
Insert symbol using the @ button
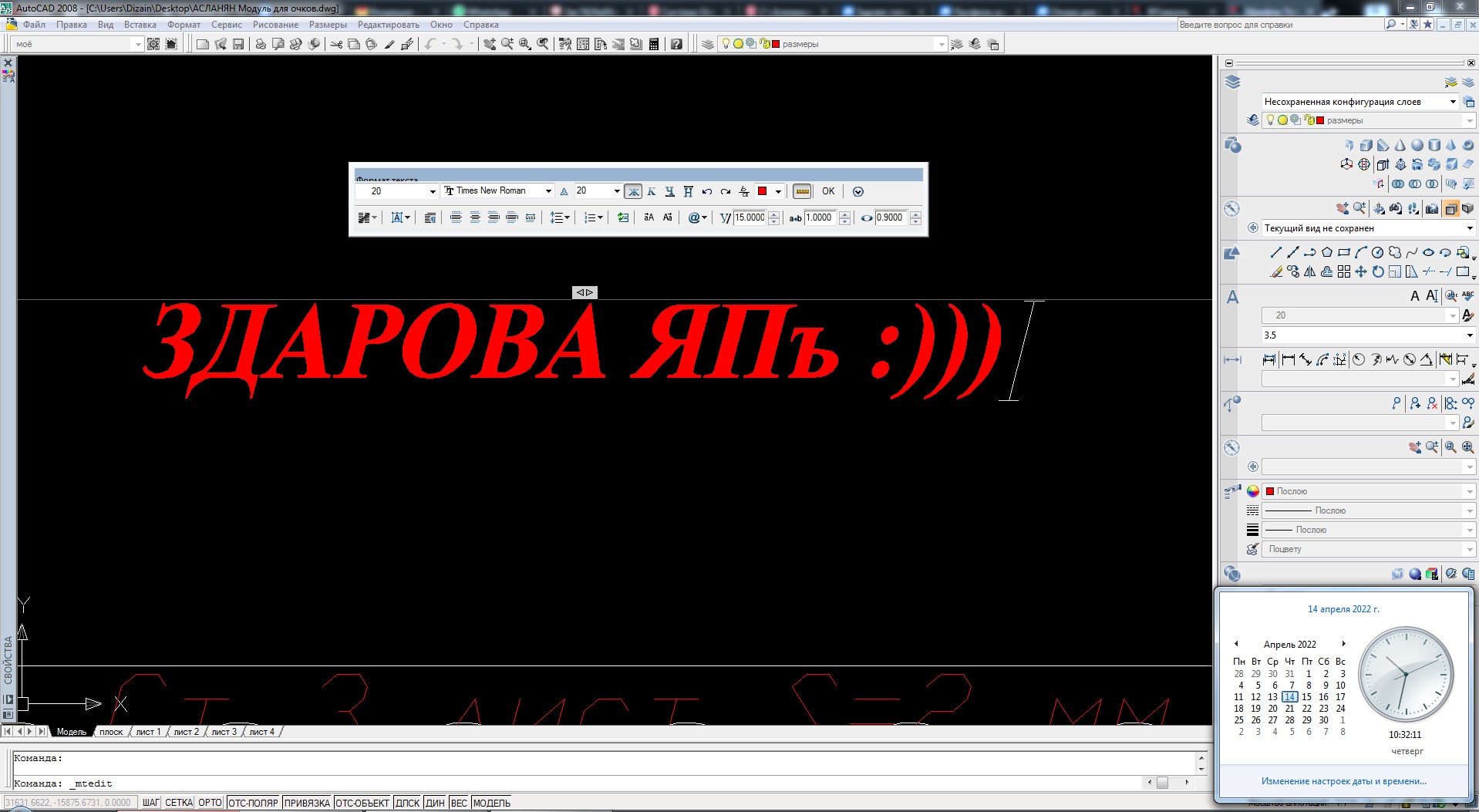[697, 217]
